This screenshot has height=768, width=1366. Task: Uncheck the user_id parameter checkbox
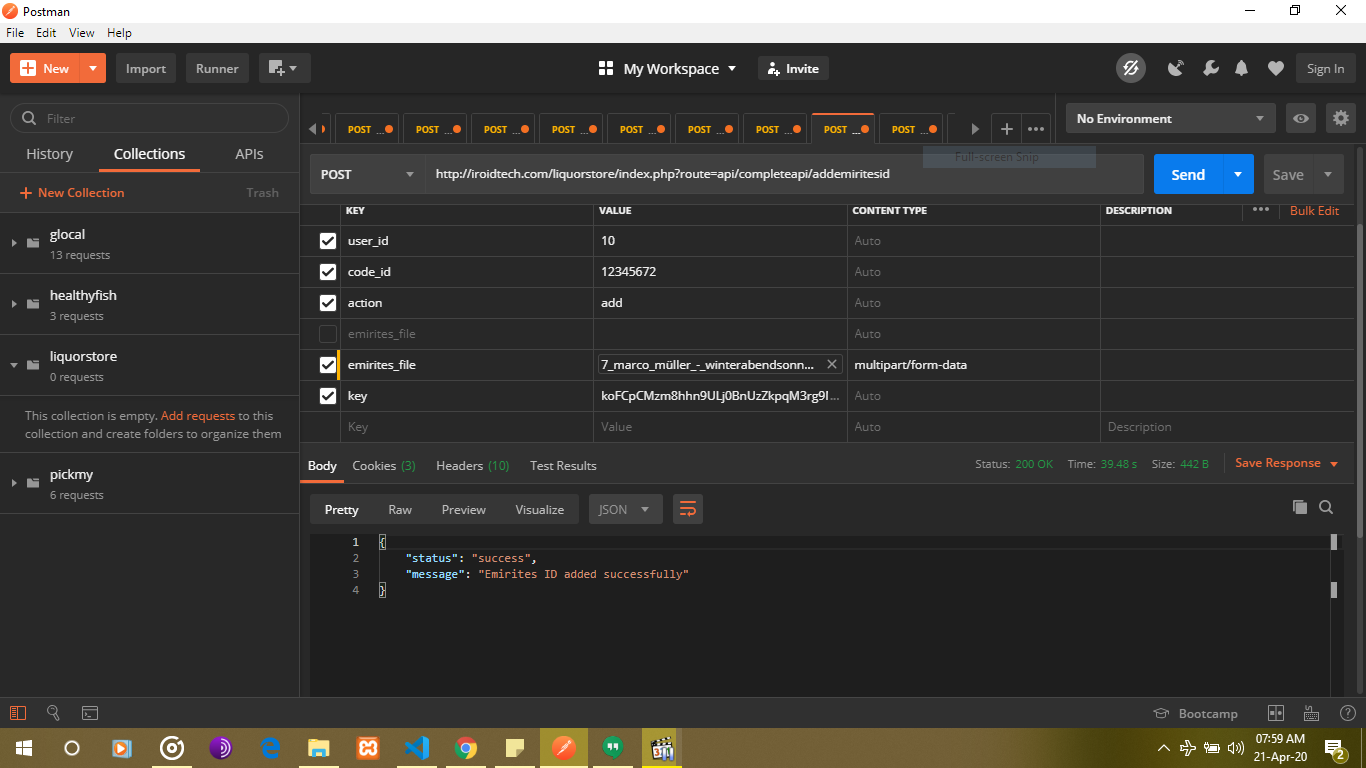pyautogui.click(x=328, y=241)
